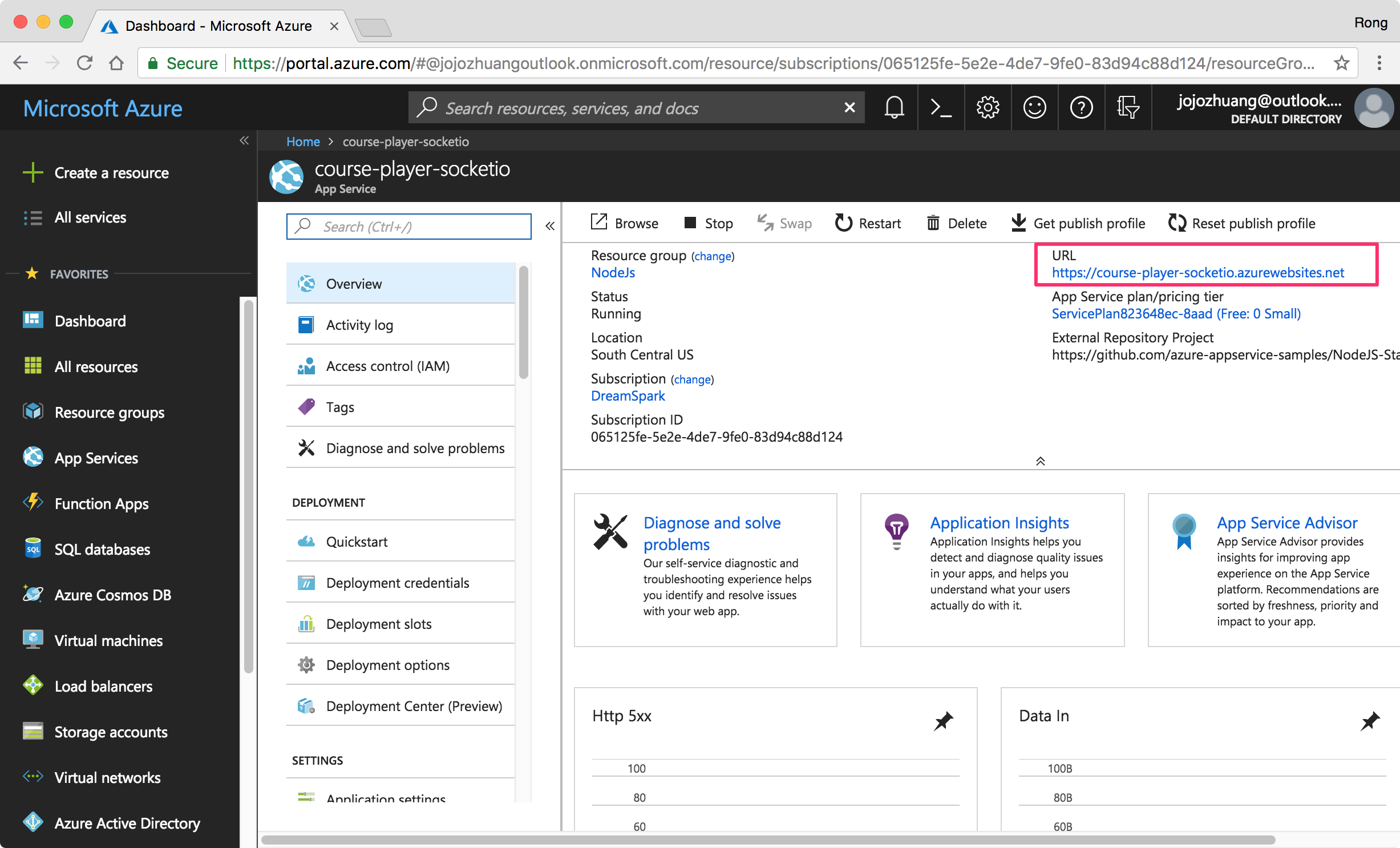Screen dimensions: 1400x848
Task: Open Access control (IAM)
Action: coord(400,366)
